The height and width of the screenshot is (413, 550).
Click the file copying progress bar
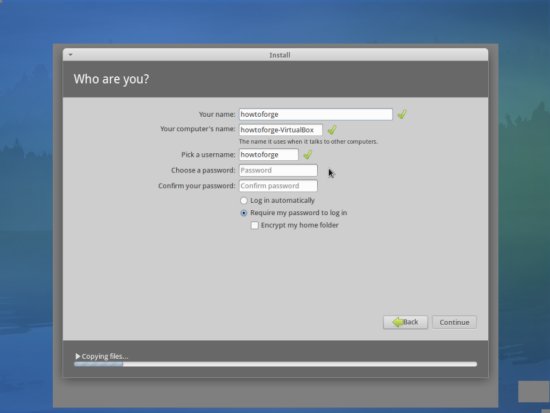[275, 364]
